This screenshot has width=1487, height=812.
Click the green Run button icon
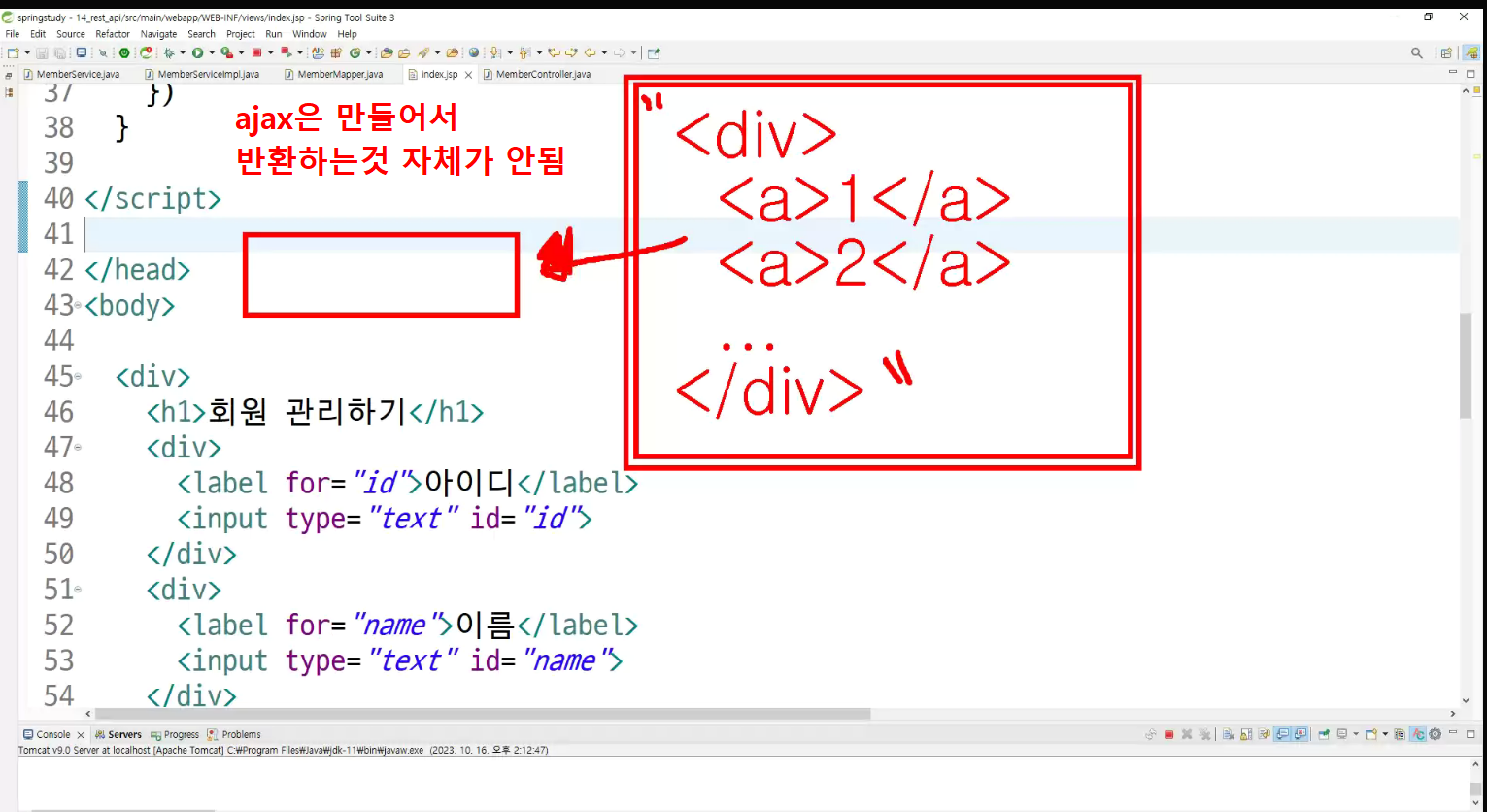coord(197,53)
